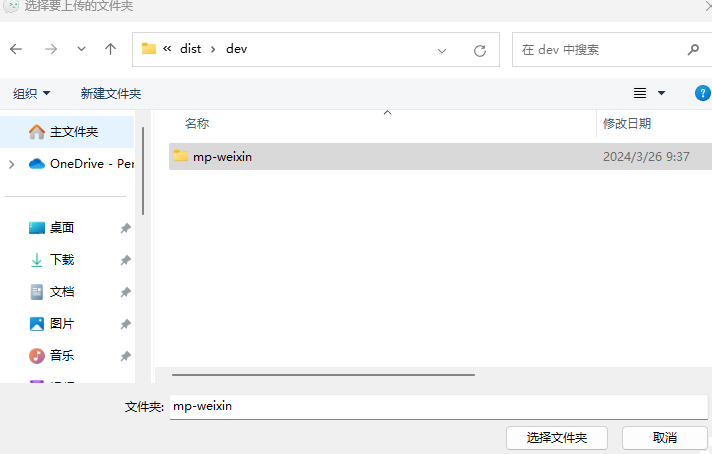This screenshot has height=454, width=712.
Task: Go to 桌面 in quick access
Action: (51, 227)
